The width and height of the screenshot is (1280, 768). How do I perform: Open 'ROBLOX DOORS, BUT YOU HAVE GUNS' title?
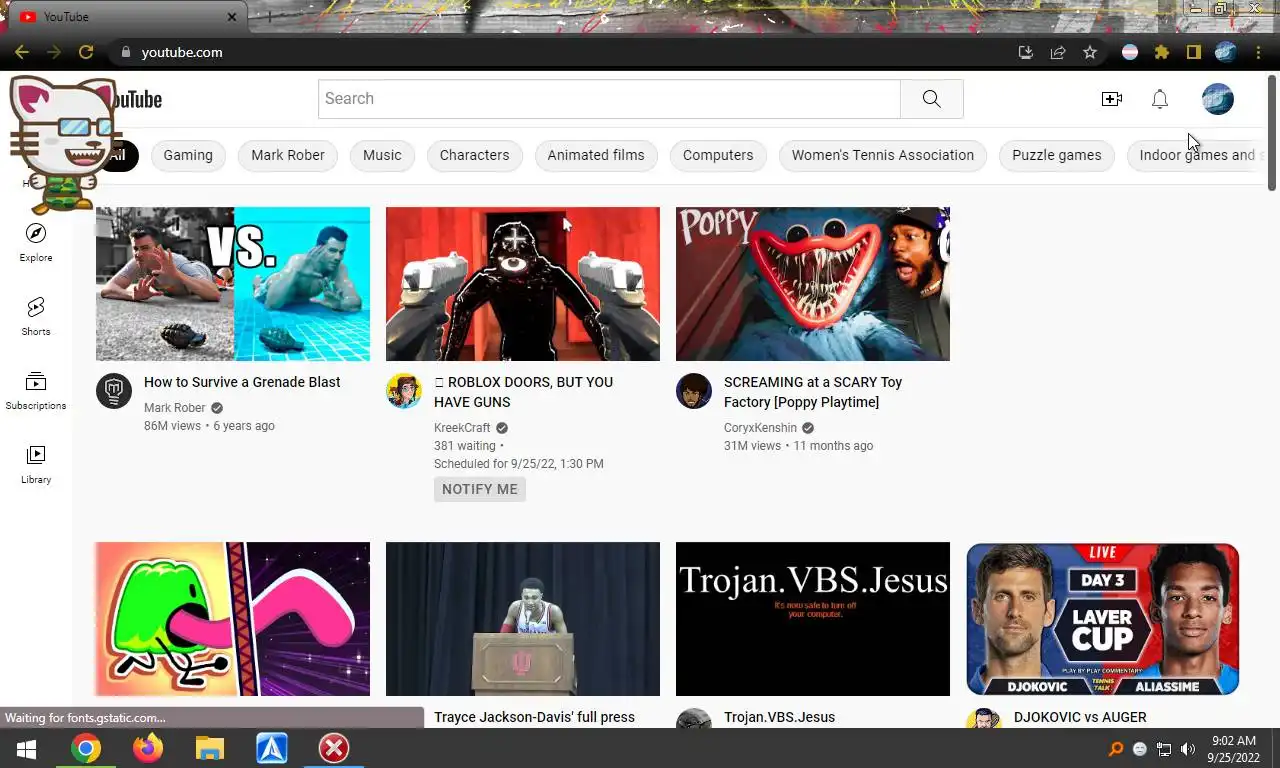tap(523, 392)
